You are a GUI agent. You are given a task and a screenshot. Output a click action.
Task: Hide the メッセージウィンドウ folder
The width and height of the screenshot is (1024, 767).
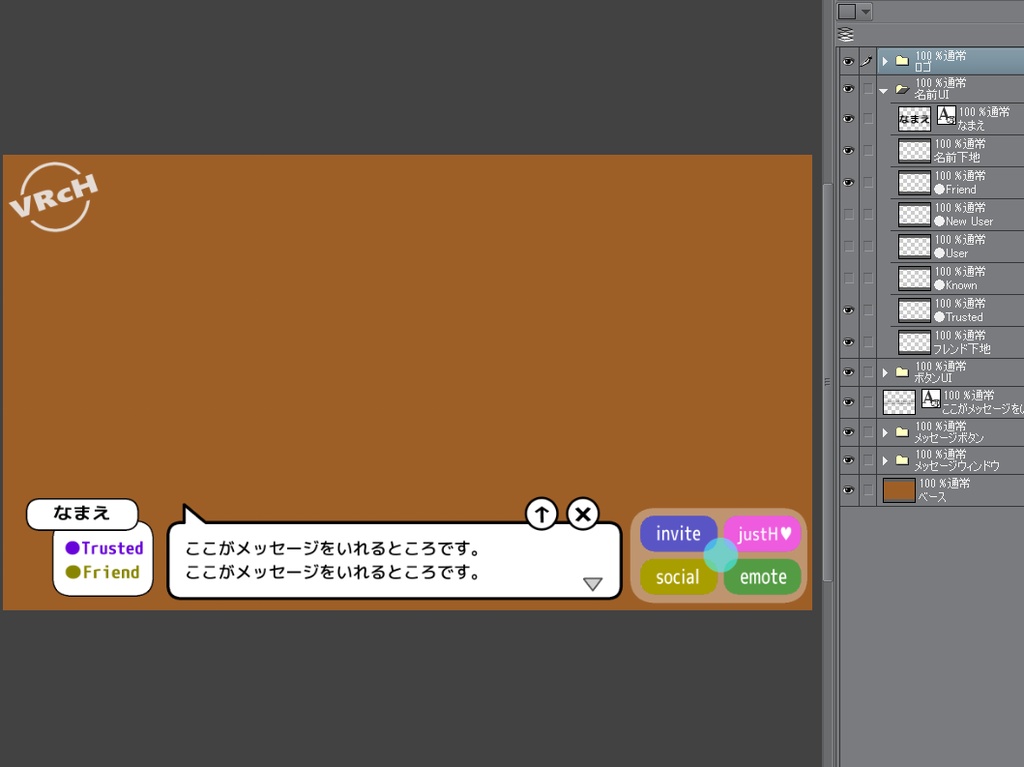click(848, 461)
